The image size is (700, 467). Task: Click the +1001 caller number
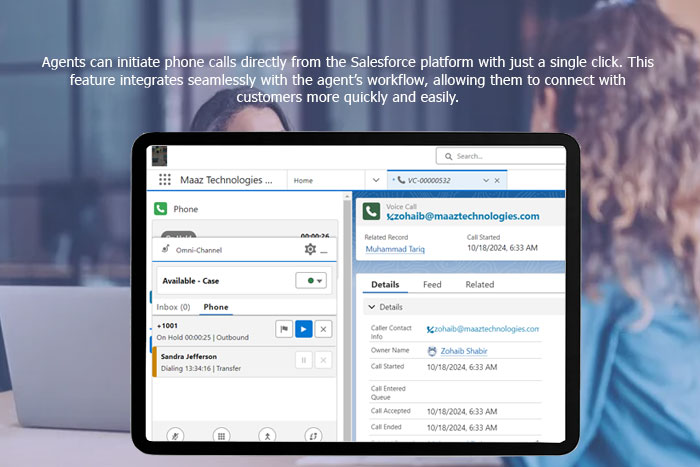pos(167,325)
